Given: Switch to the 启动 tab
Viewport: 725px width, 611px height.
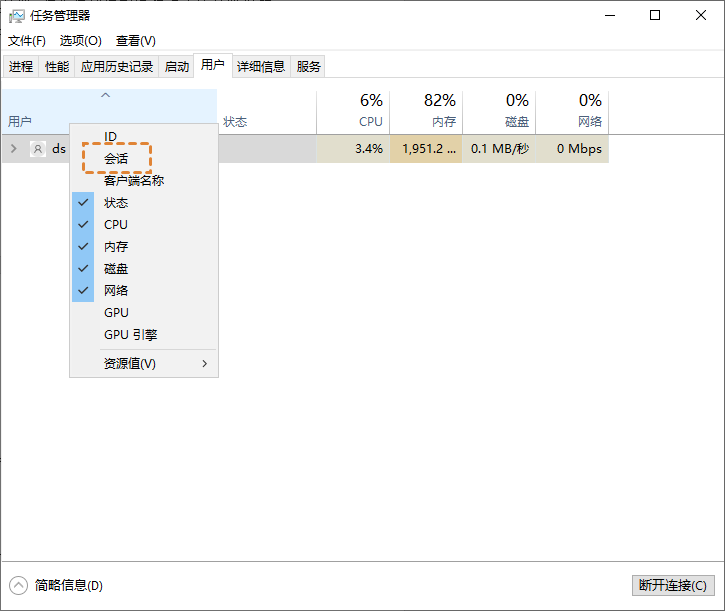Looking at the screenshot, I should (x=177, y=67).
